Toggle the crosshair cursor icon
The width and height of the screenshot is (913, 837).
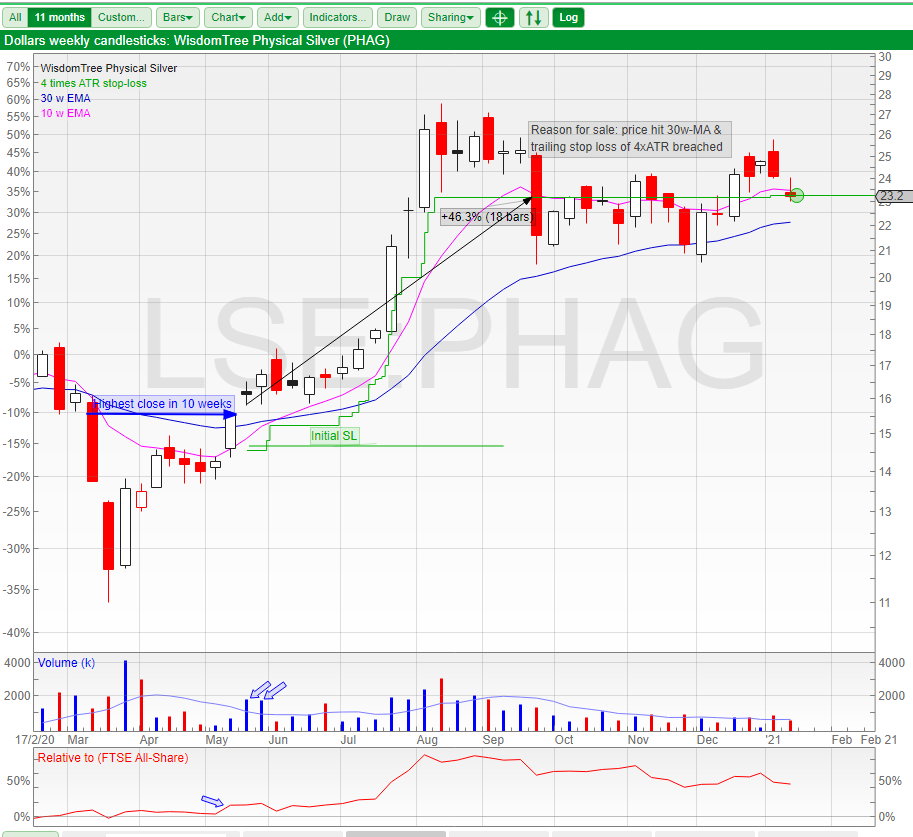tap(500, 17)
